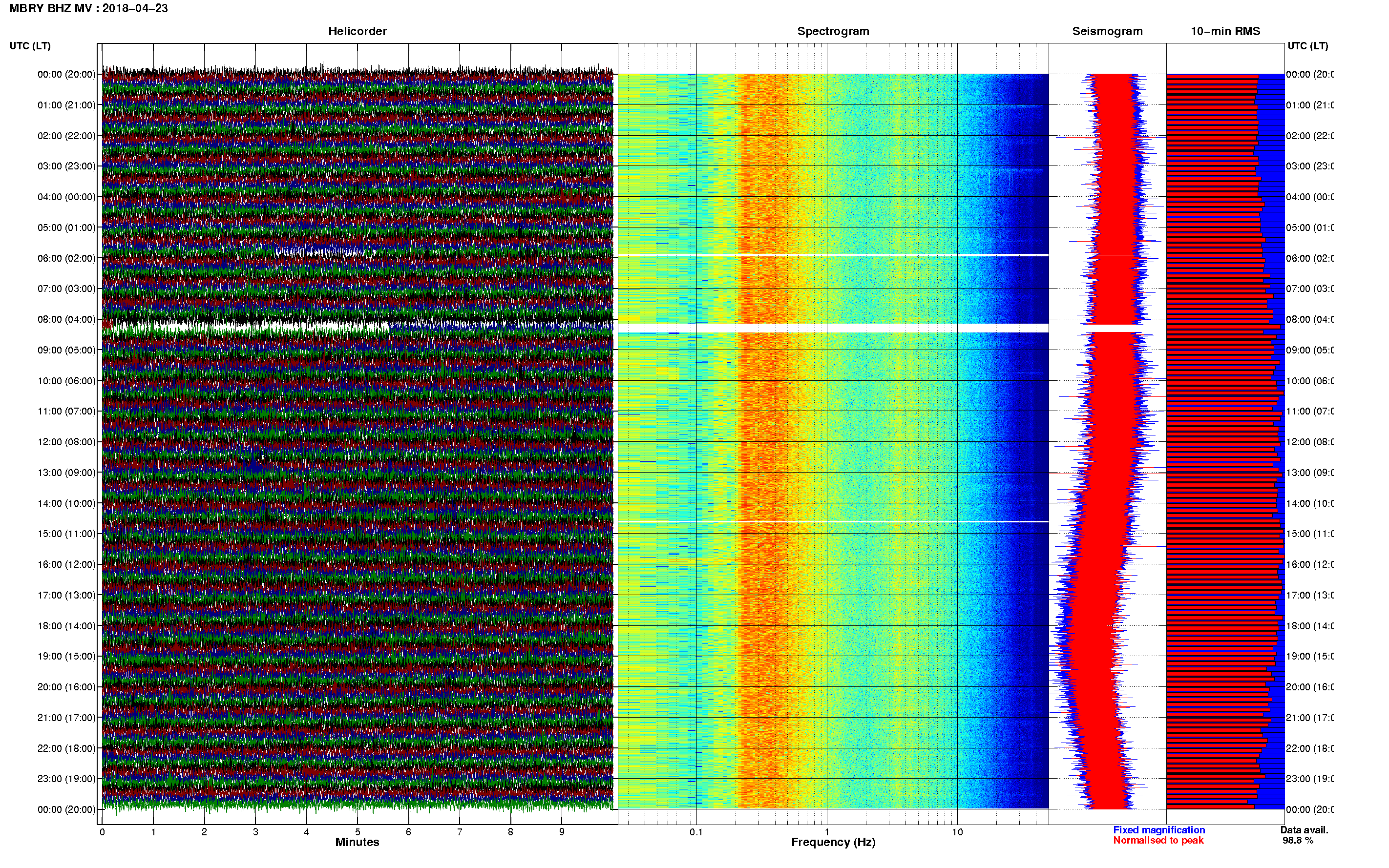Click the 'Frequency (Hz)' axis label

pyautogui.click(x=833, y=843)
